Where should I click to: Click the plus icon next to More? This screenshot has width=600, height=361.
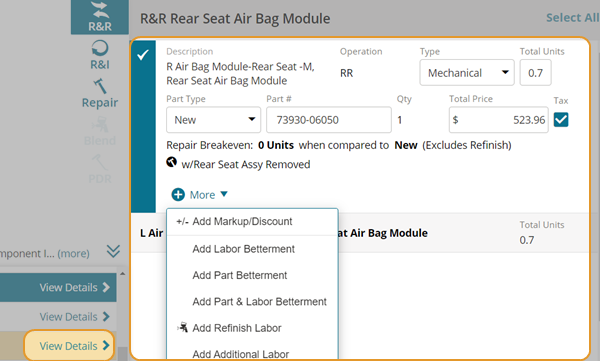(178, 194)
